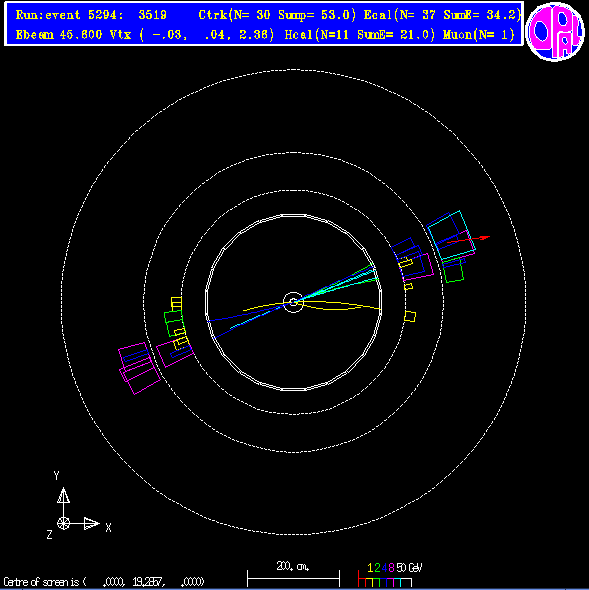Image resolution: width=589 pixels, height=590 pixels.
Task: Click the Ebeam 45.600 value
Action: [x=59, y=35]
